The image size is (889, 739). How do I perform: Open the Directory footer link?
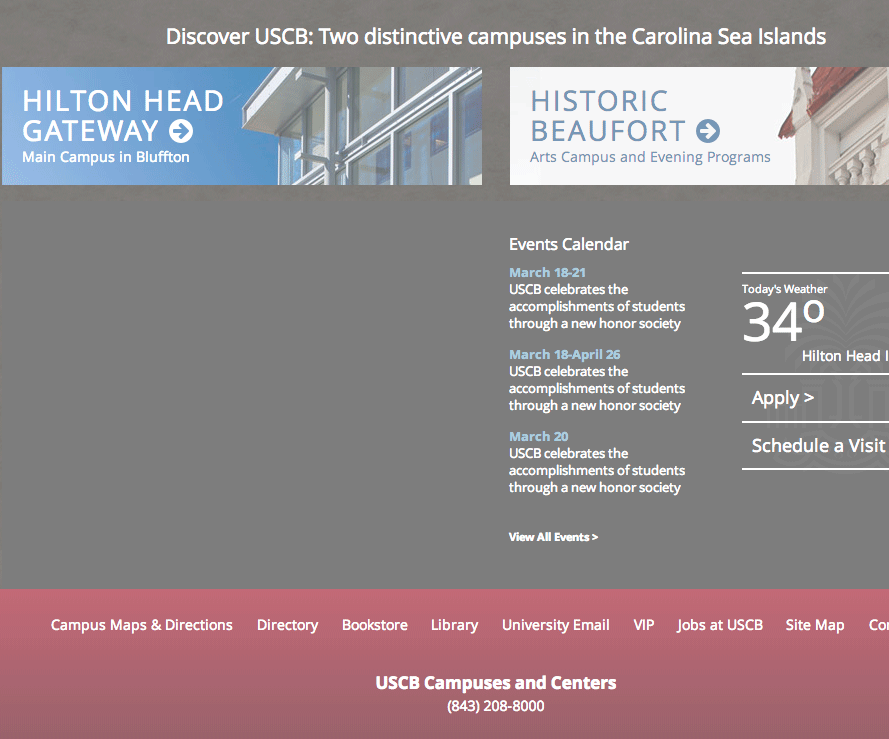pos(287,625)
